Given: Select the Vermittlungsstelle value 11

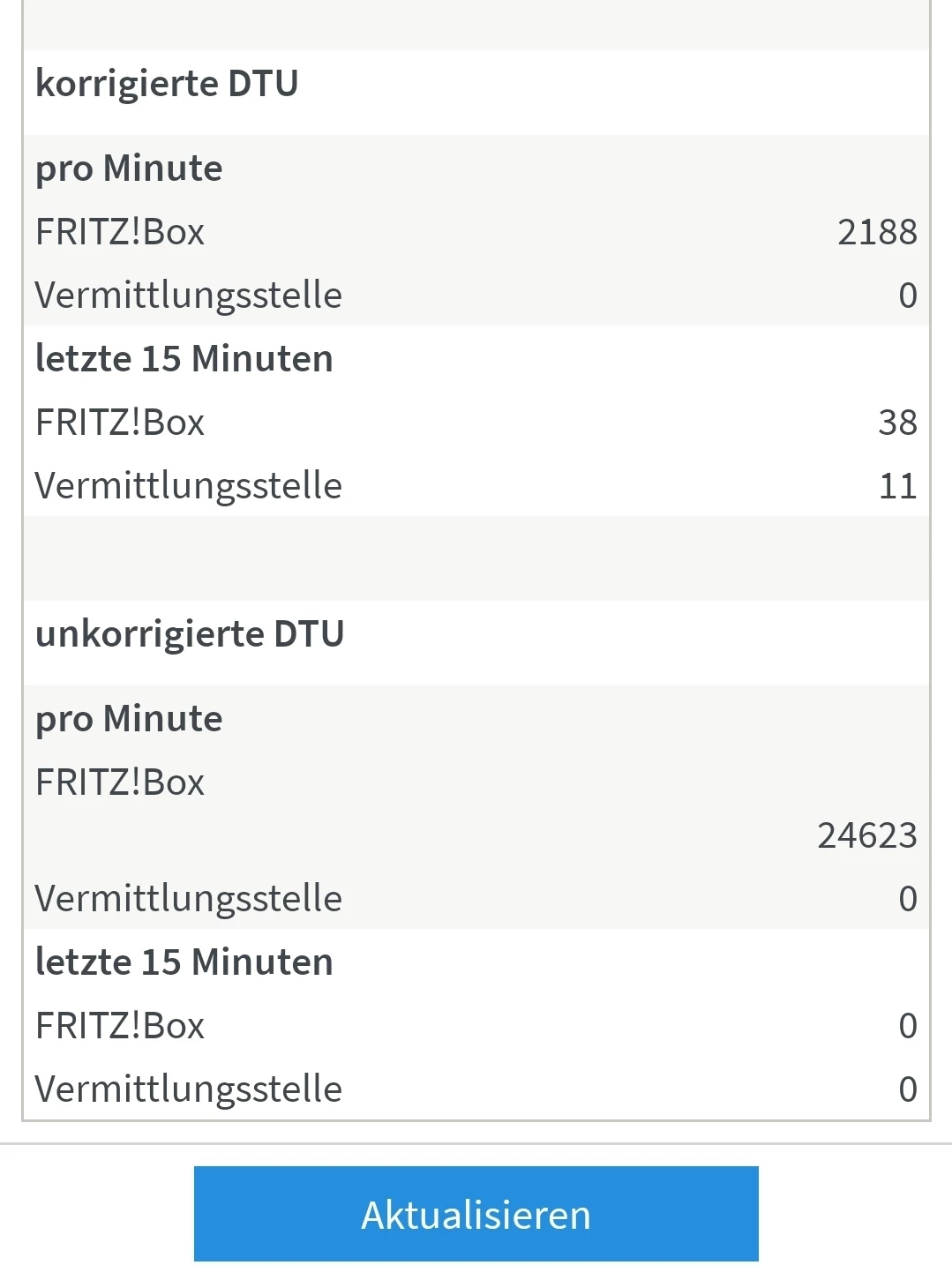Looking at the screenshot, I should [897, 486].
